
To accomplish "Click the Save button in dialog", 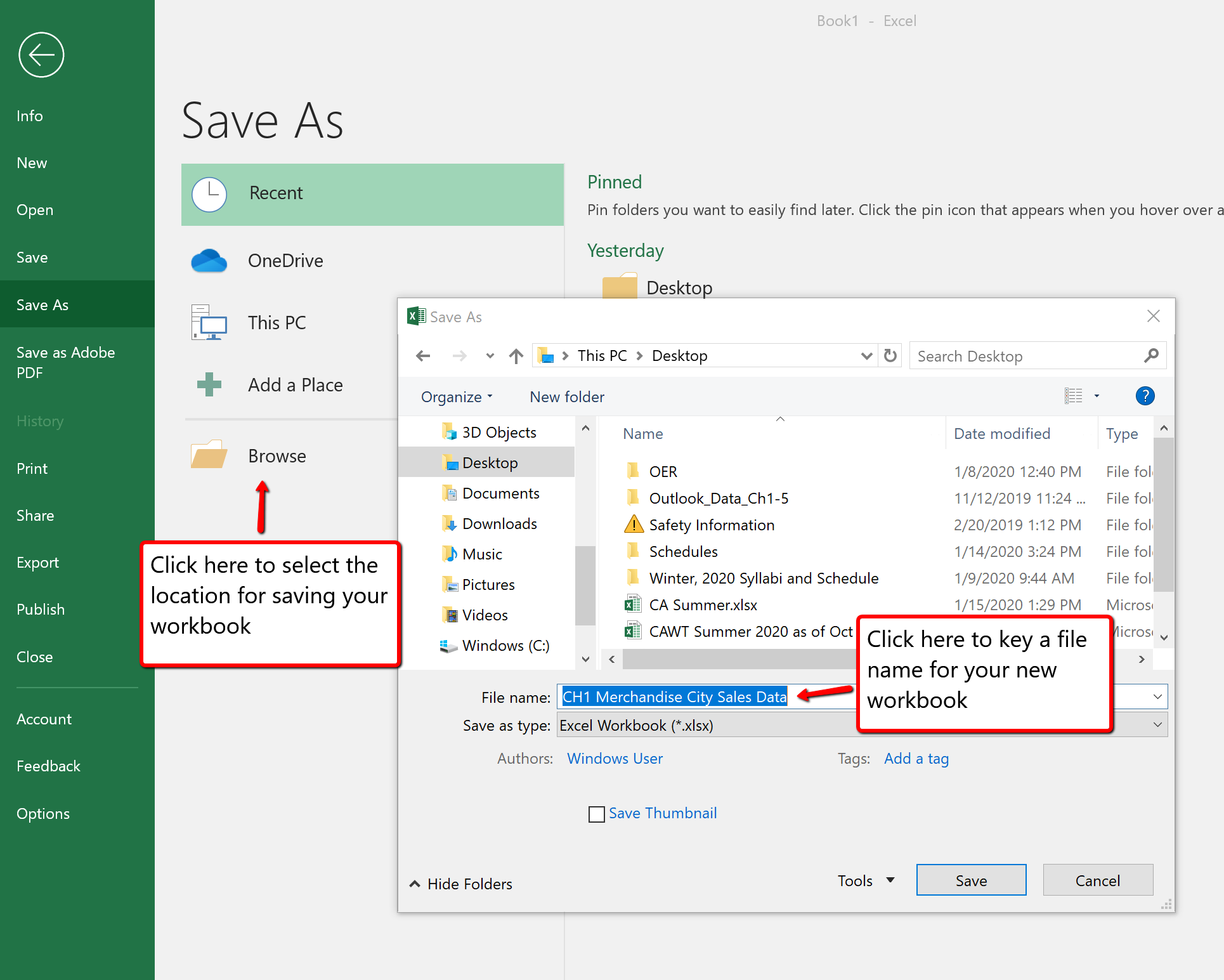I will point(969,881).
